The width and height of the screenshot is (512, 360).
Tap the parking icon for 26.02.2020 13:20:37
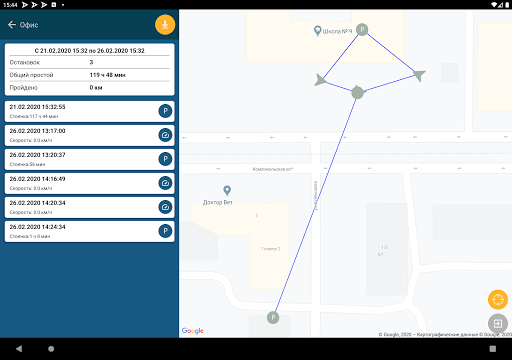tap(165, 159)
